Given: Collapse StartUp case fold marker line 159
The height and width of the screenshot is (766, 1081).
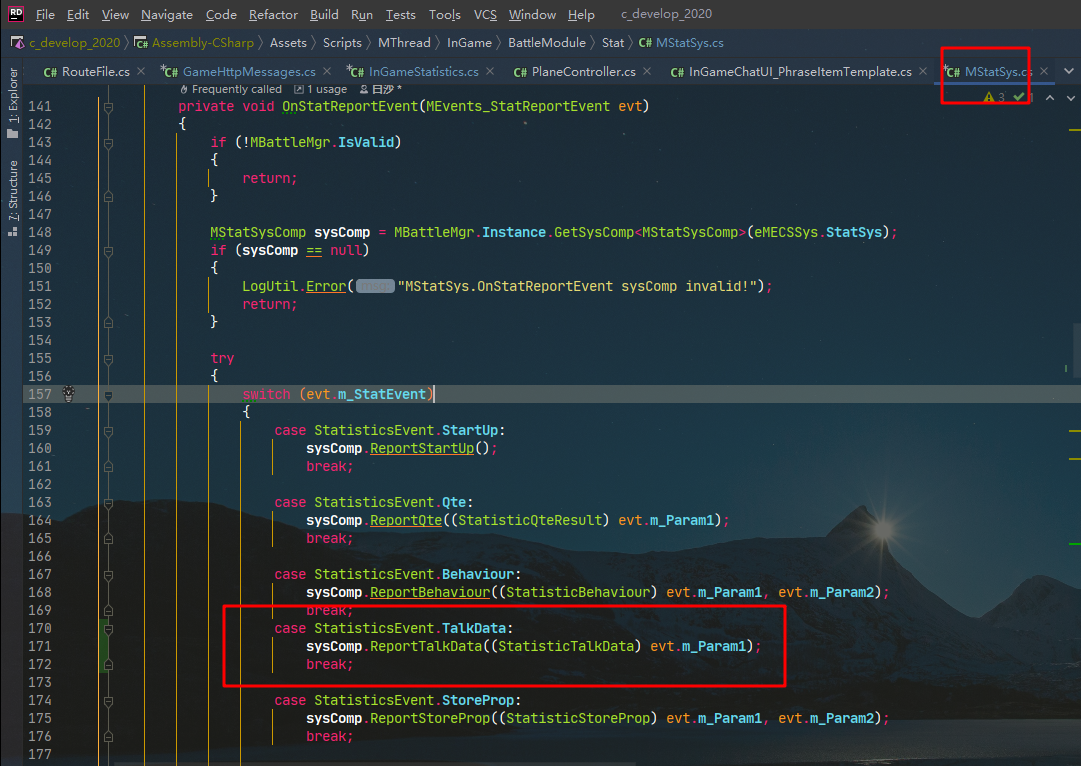Looking at the screenshot, I should tap(108, 431).
